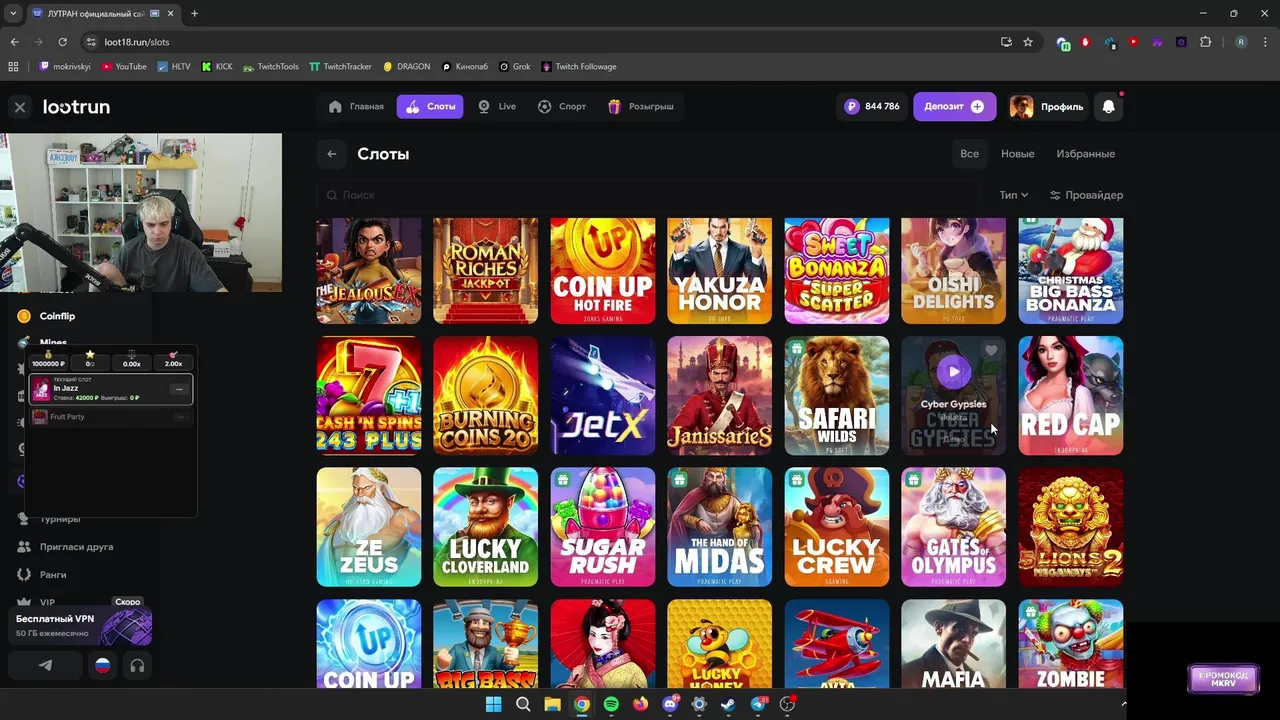Open the Gates of Olympus slot
This screenshot has width=1280, height=720.
(x=954, y=527)
